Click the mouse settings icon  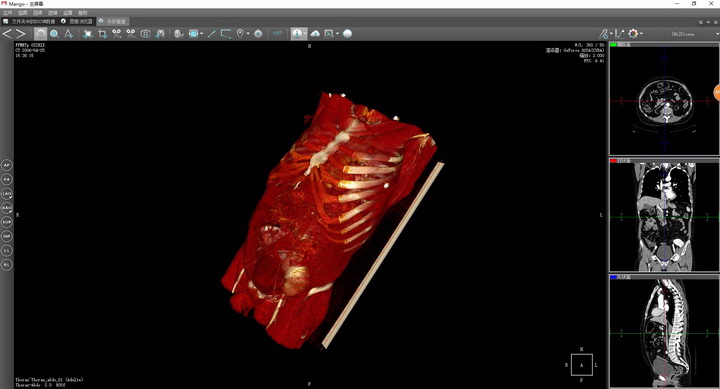179,34
